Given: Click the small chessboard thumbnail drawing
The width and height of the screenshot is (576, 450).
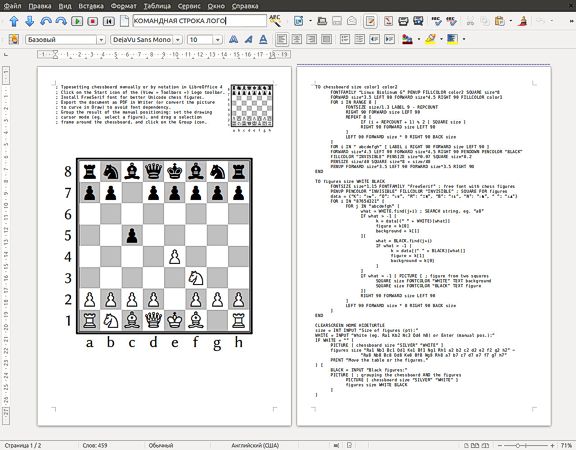Looking at the screenshot, I should (x=252, y=108).
